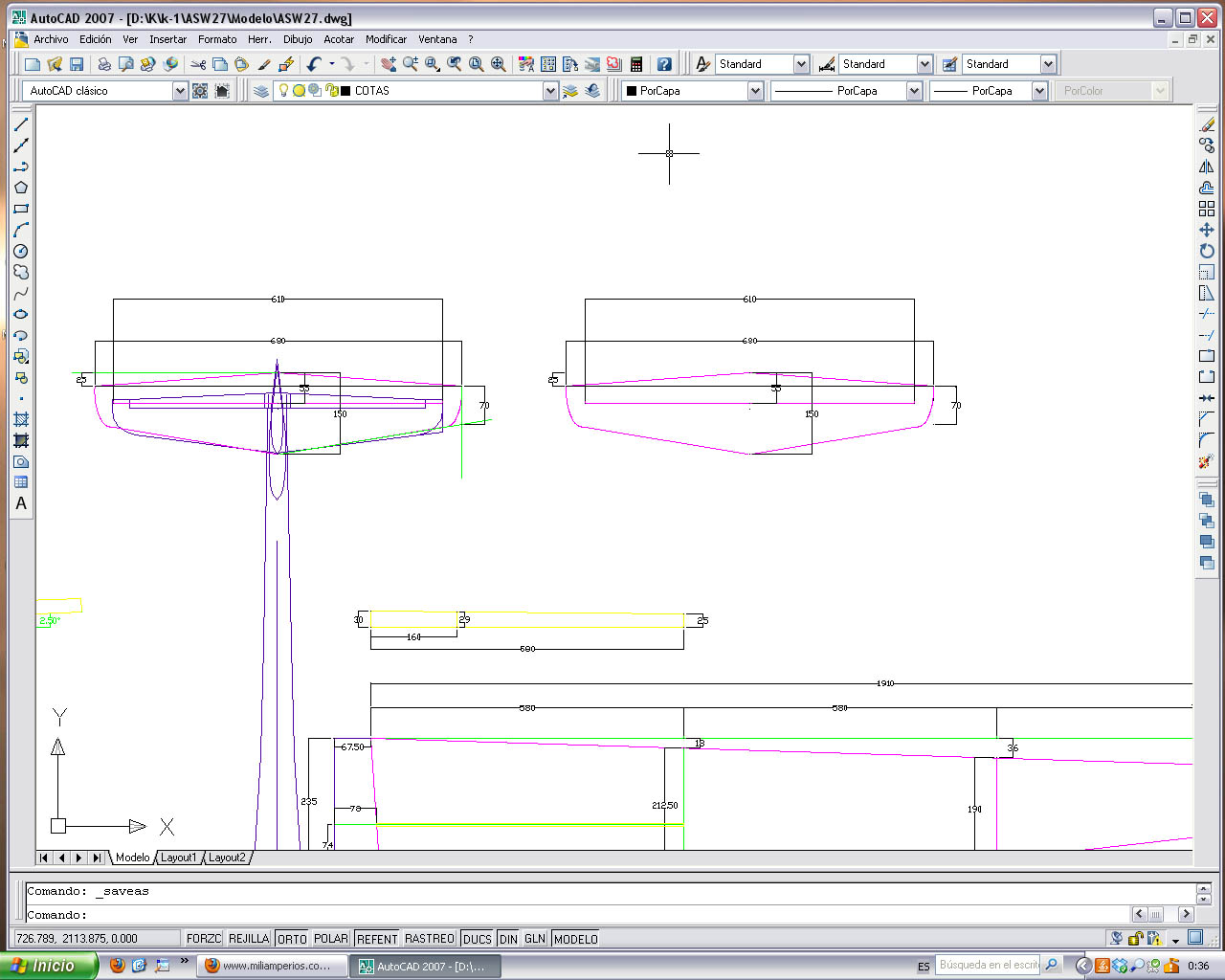This screenshot has width=1225, height=980.
Task: Expand the COTAS layer dropdown
Action: click(x=550, y=91)
